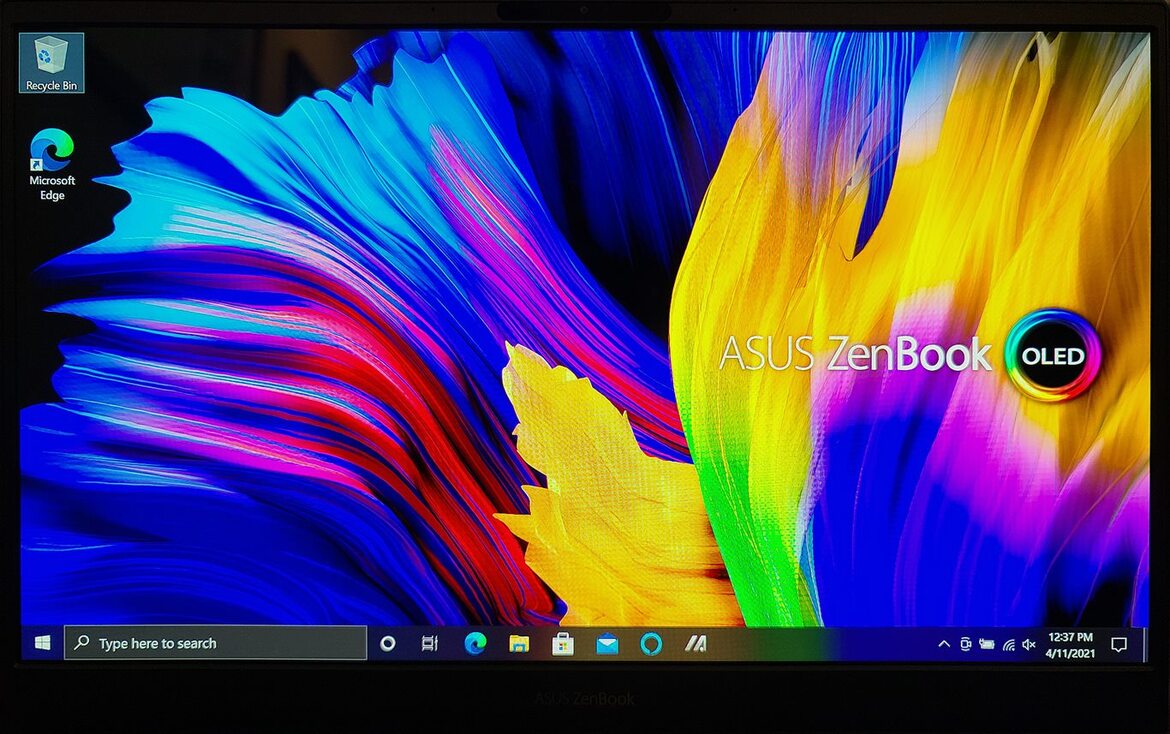This screenshot has height=734, width=1170.
Task: Launch Alexa from the taskbar
Action: [651, 643]
